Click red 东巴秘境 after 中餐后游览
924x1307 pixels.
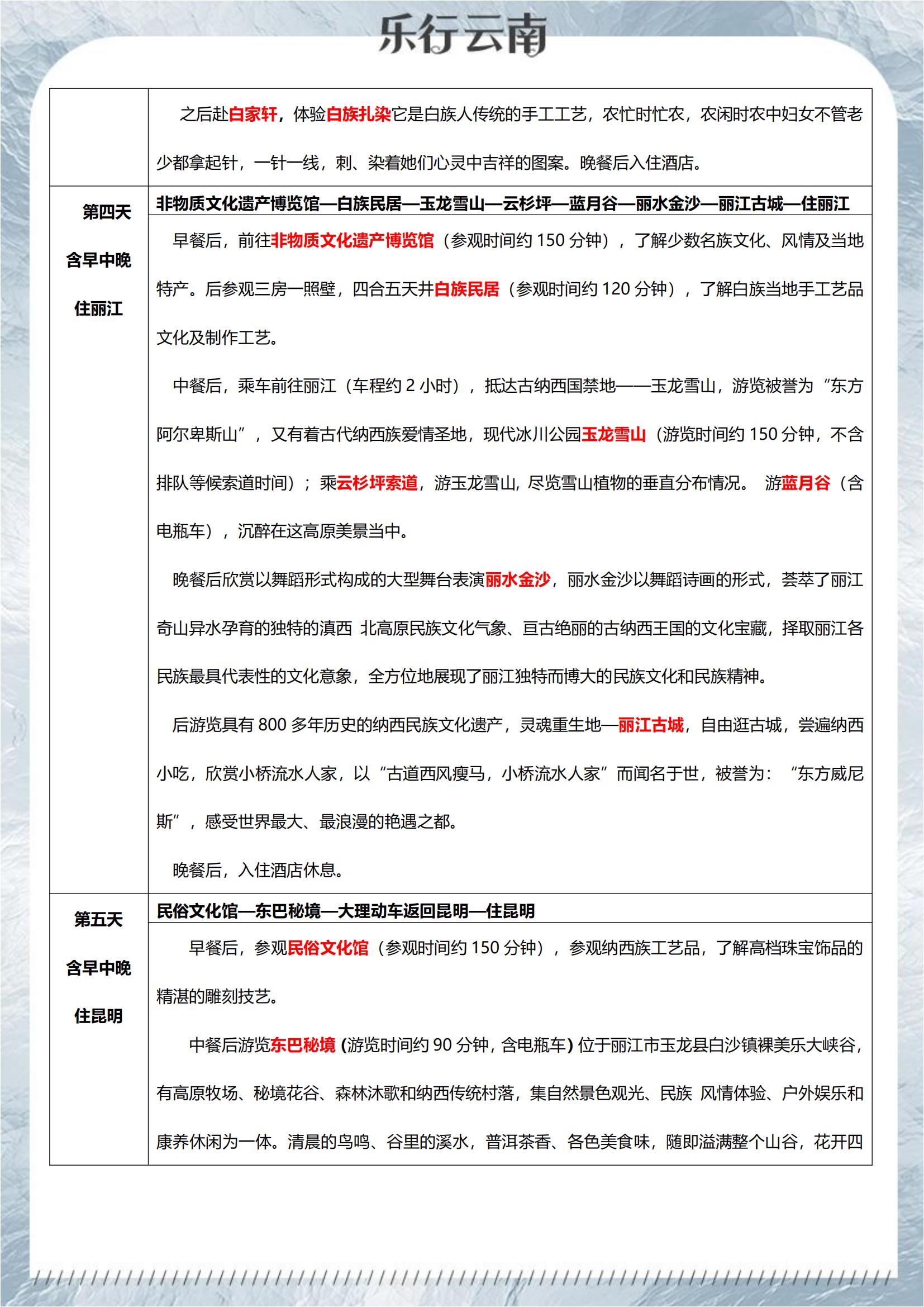tap(303, 1044)
